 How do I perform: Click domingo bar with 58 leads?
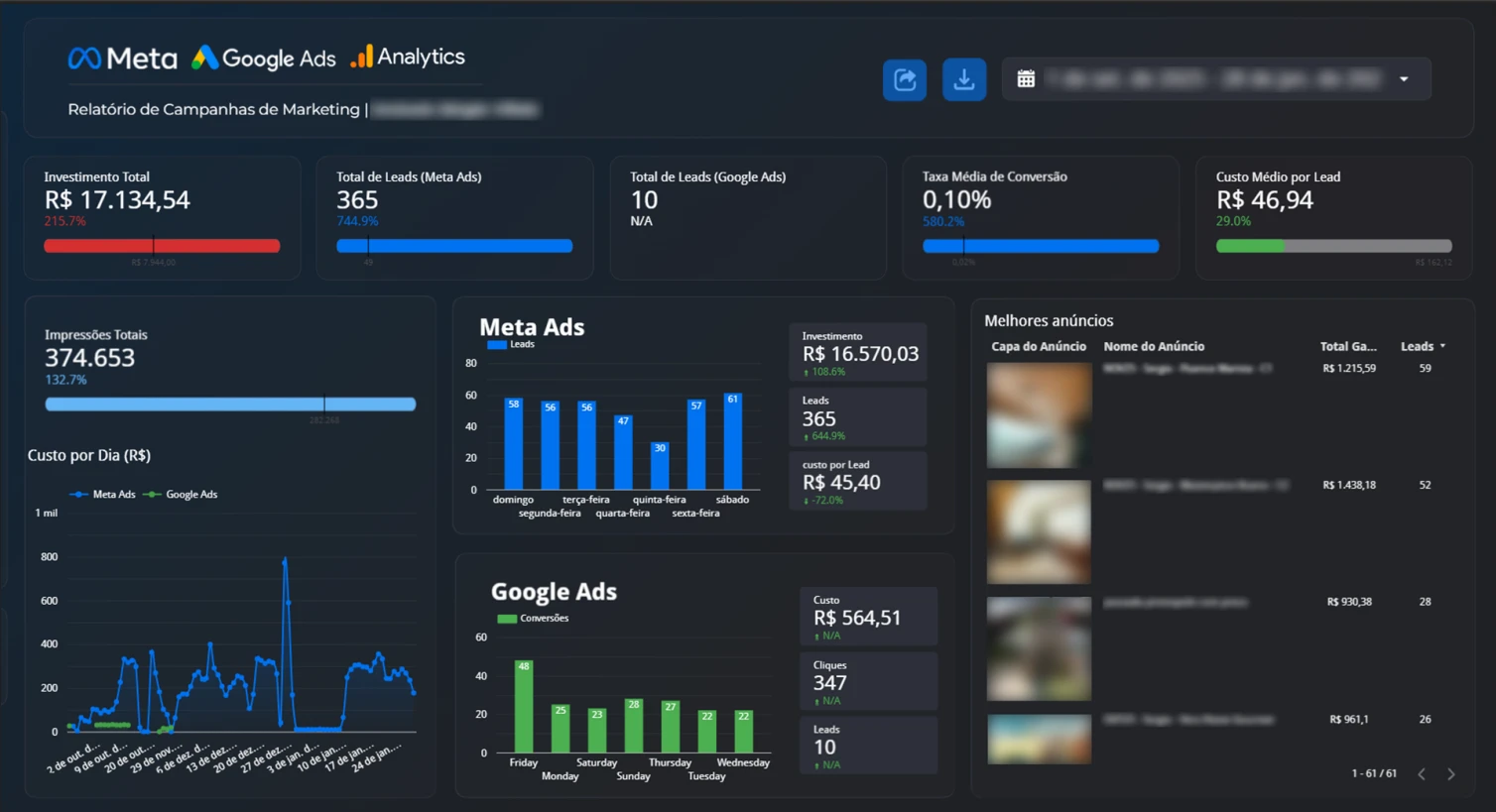click(513, 443)
